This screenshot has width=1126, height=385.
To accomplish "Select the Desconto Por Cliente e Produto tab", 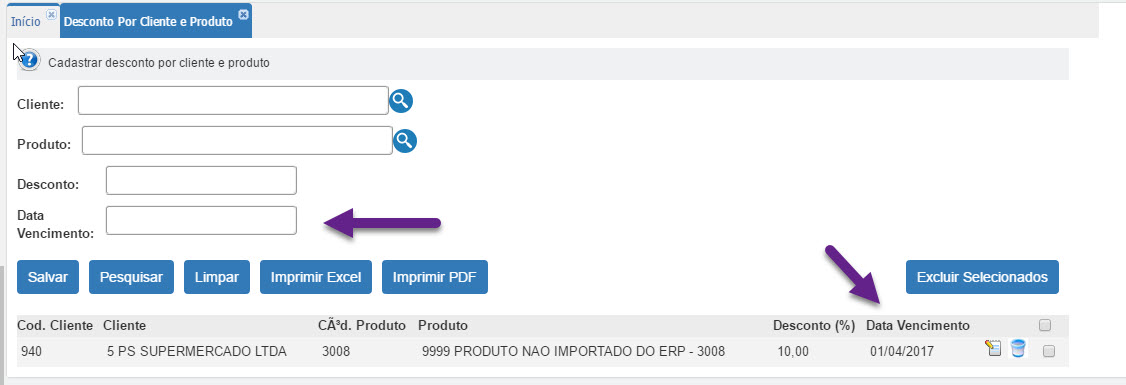I will (148, 22).
